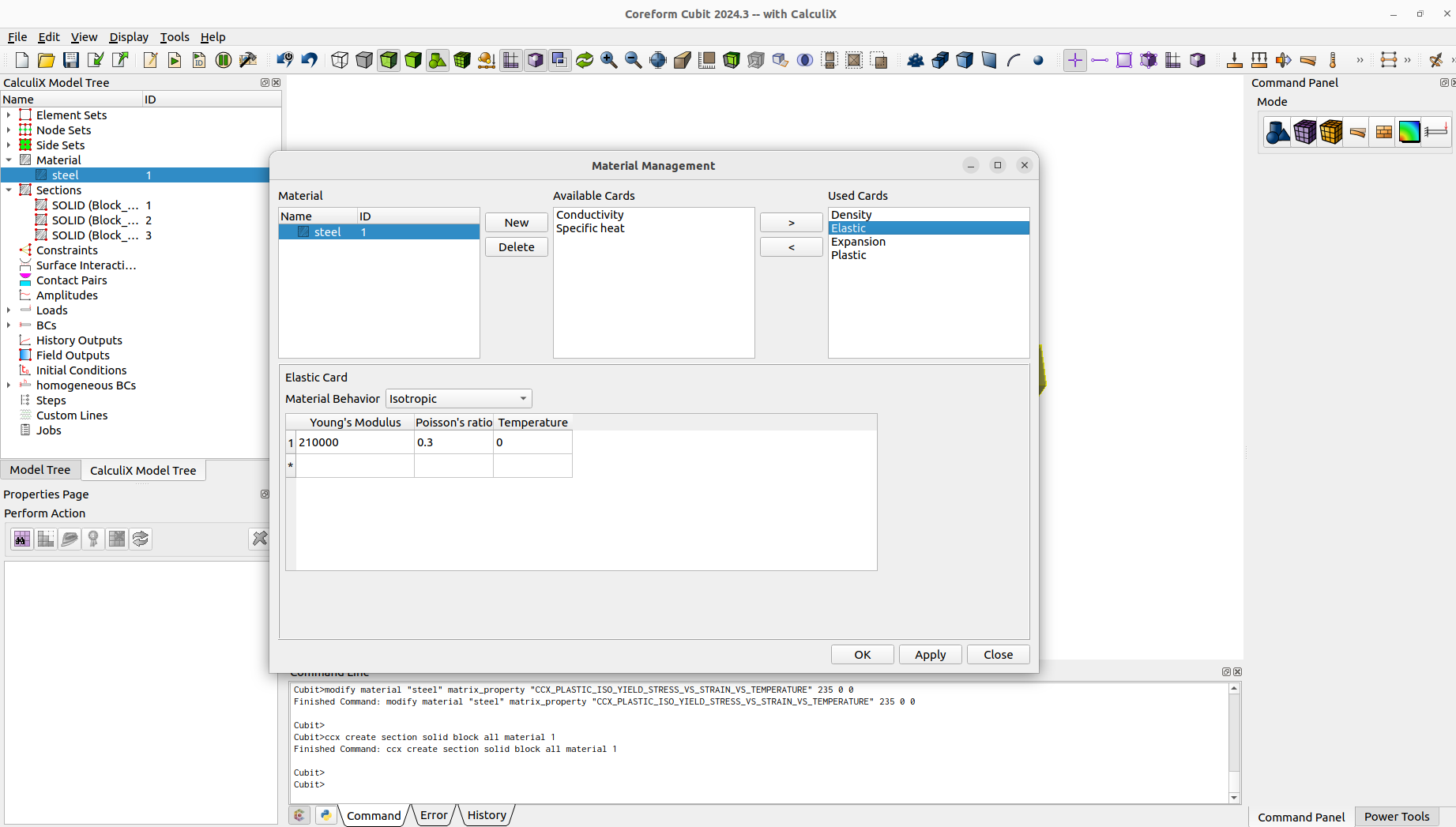Open the Post-processing mode with rainbow icon

tap(1410, 132)
